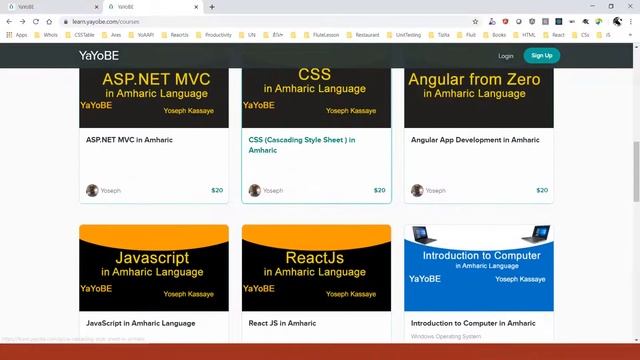Click the YaYoBE site logo
This screenshot has height=360, width=640.
(x=99, y=56)
